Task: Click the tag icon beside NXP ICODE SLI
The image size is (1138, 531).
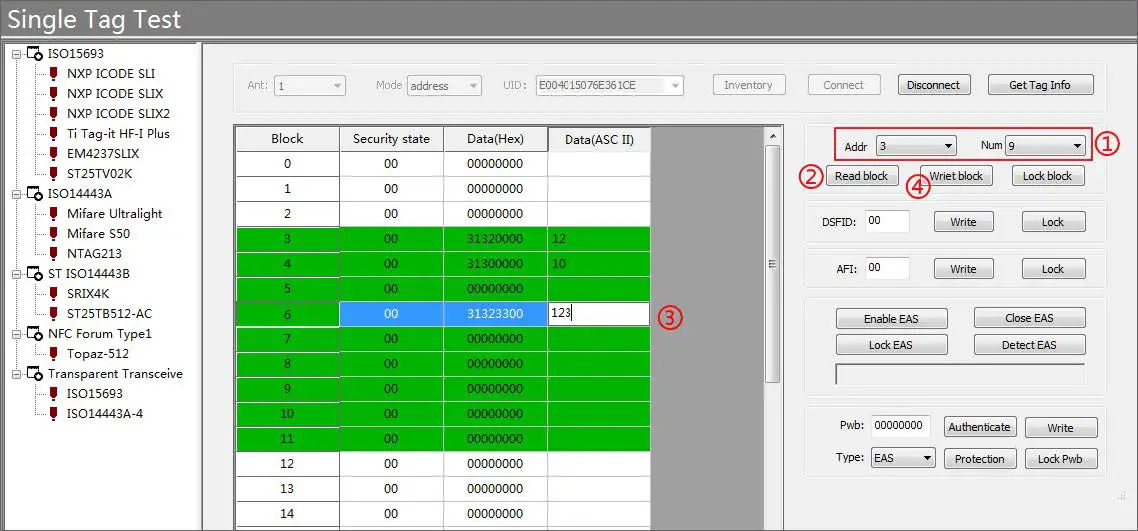Action: tap(54, 74)
